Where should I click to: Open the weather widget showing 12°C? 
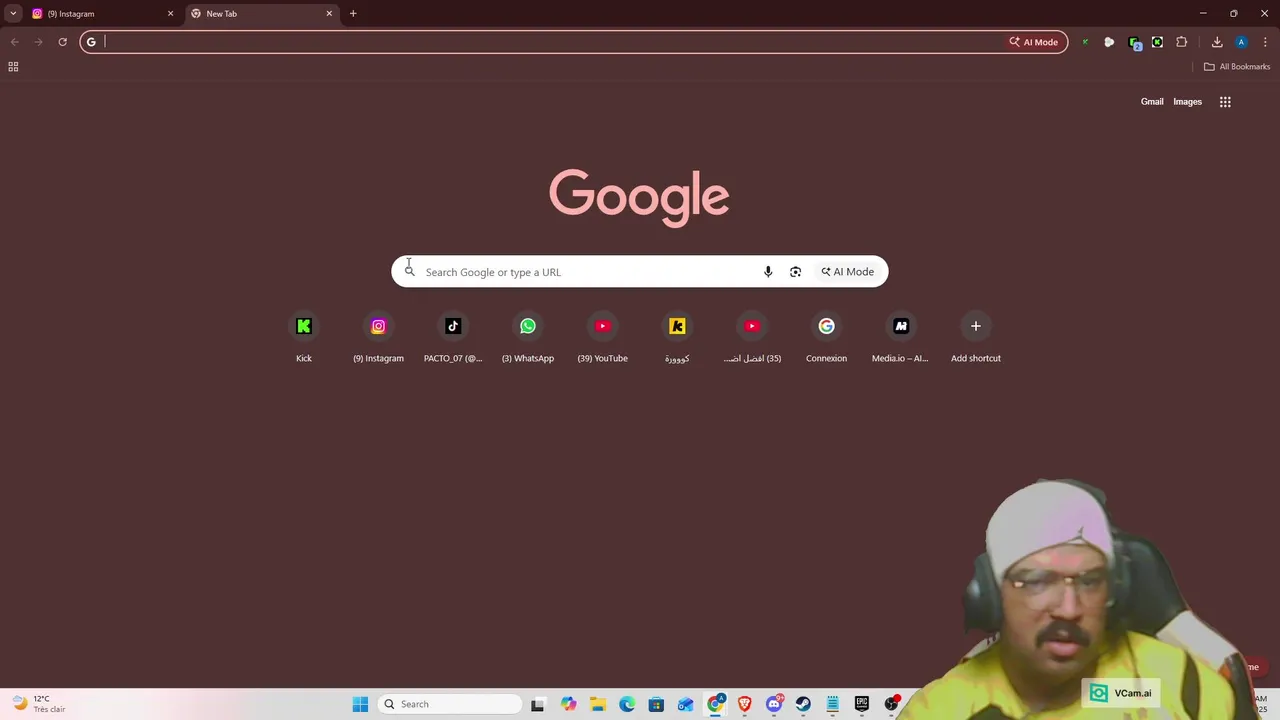pos(40,704)
